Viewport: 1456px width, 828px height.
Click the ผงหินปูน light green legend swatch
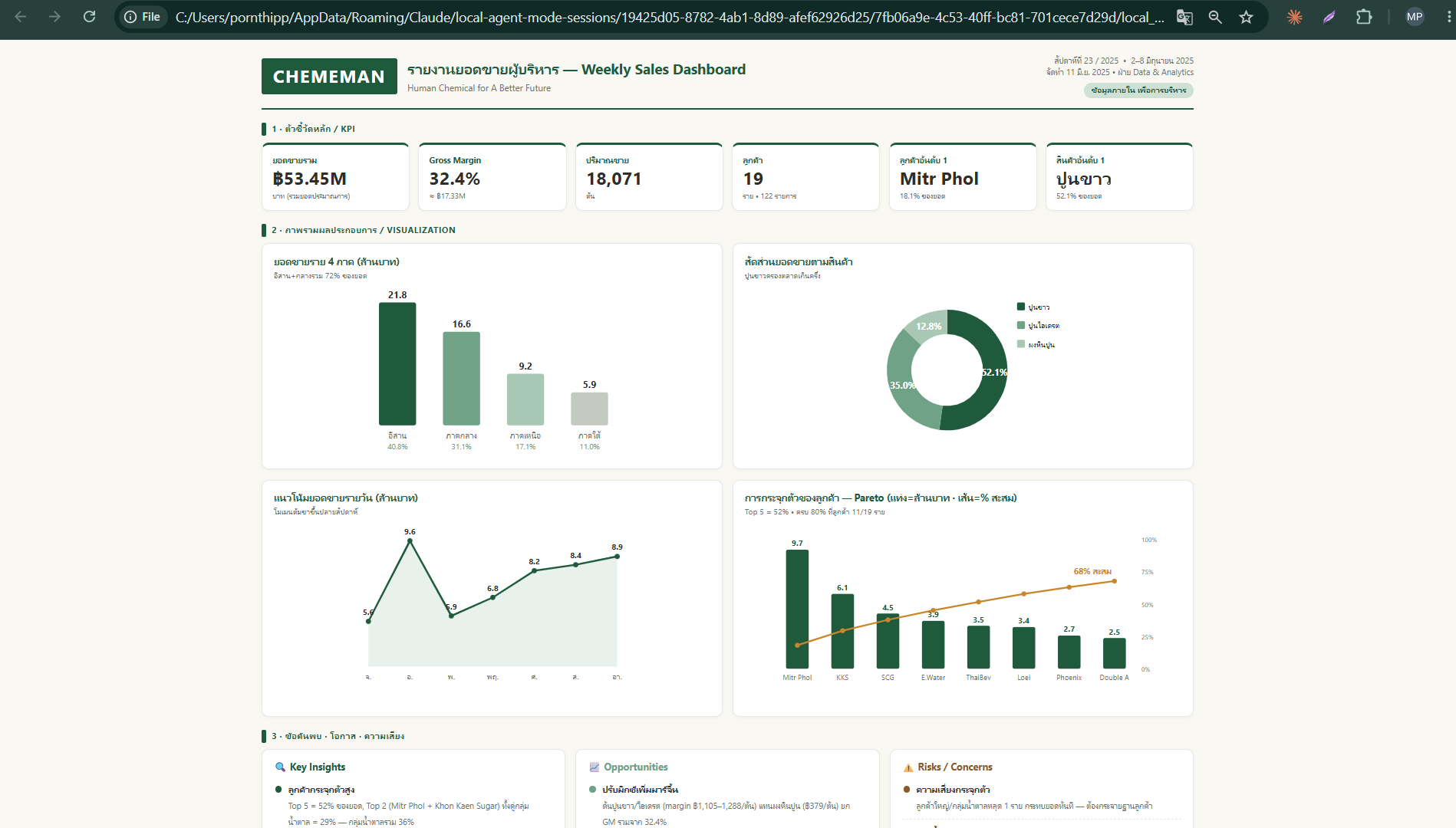1021,344
